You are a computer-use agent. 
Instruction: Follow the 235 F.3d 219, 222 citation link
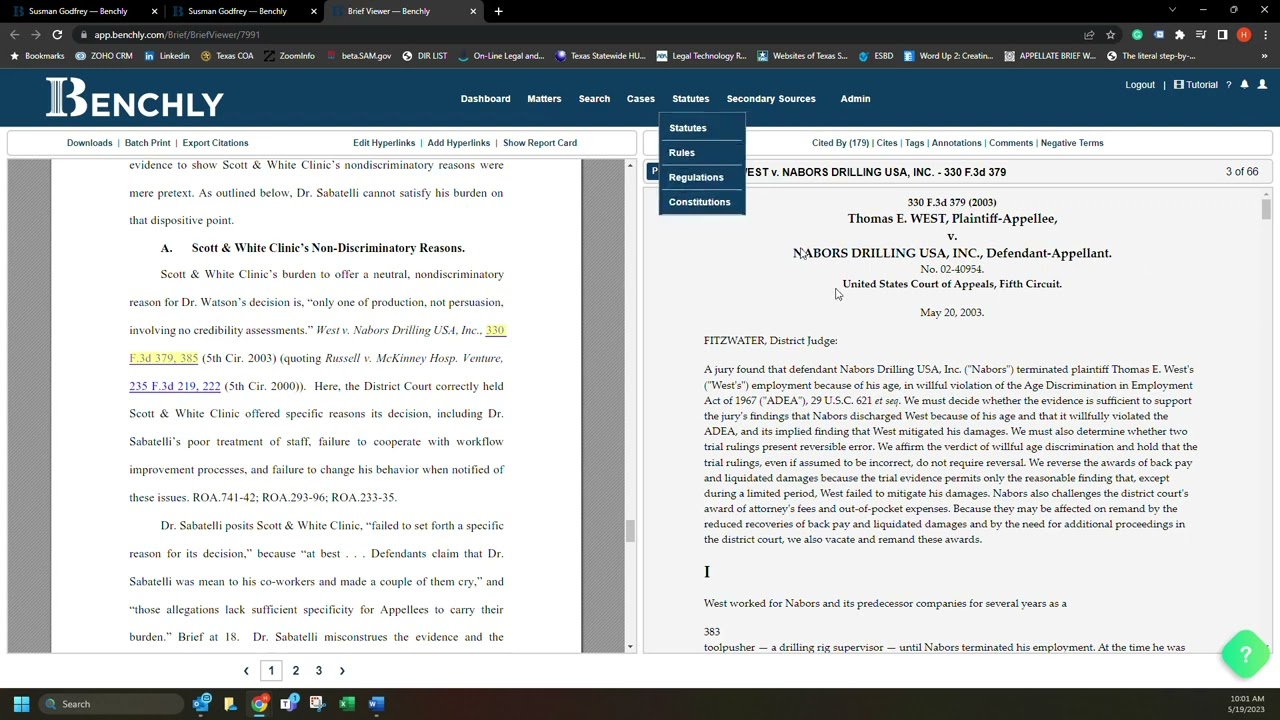175,386
